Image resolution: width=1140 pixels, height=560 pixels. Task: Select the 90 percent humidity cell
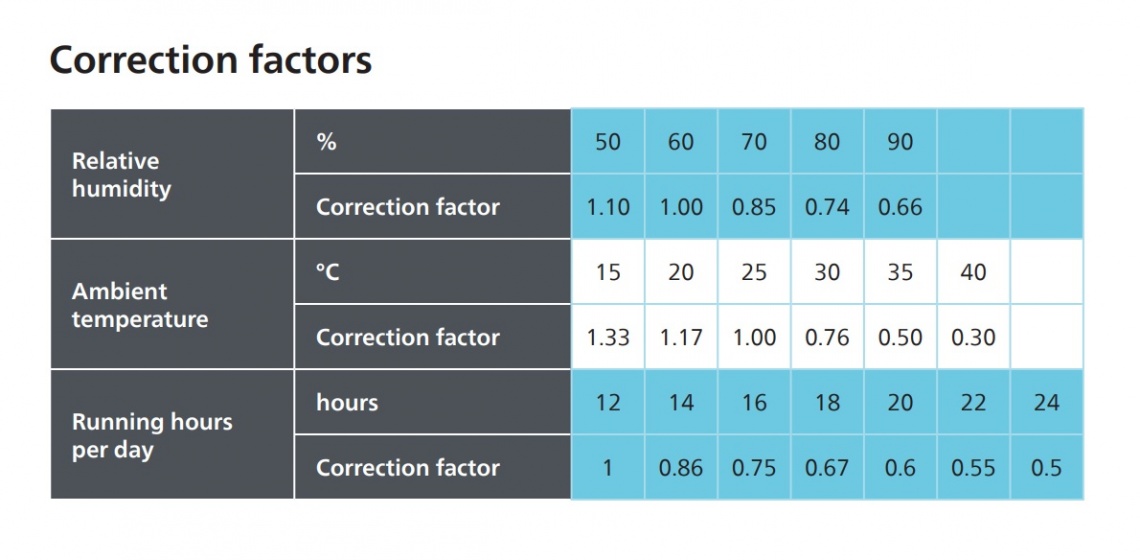click(900, 142)
